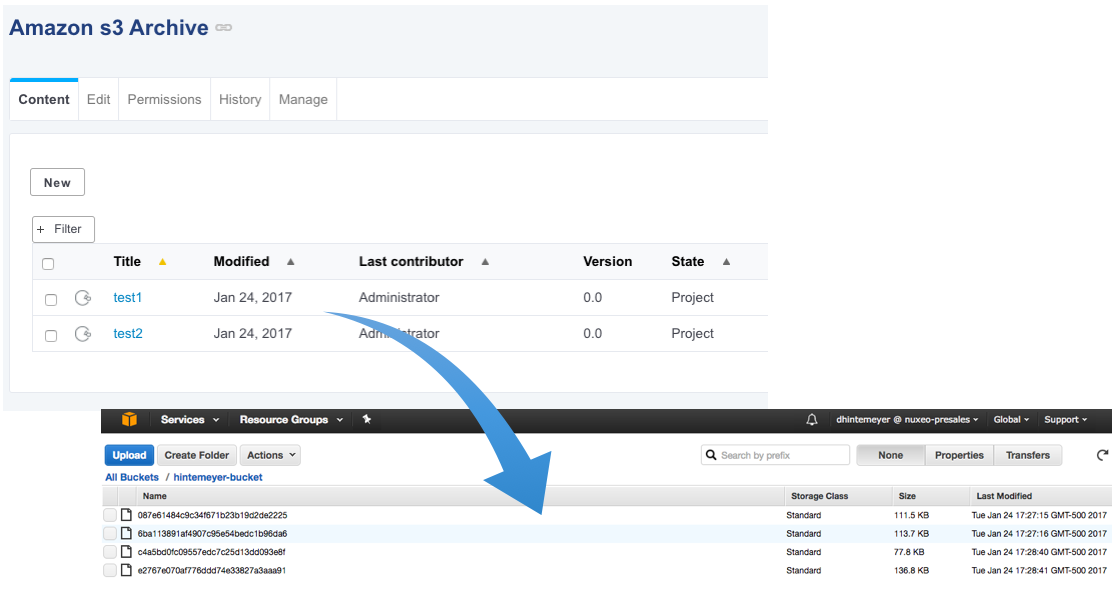Click object name c4a5bd0fc09557edc7c25d13dd093e8f
The height and width of the screenshot is (592, 1118).
point(212,552)
